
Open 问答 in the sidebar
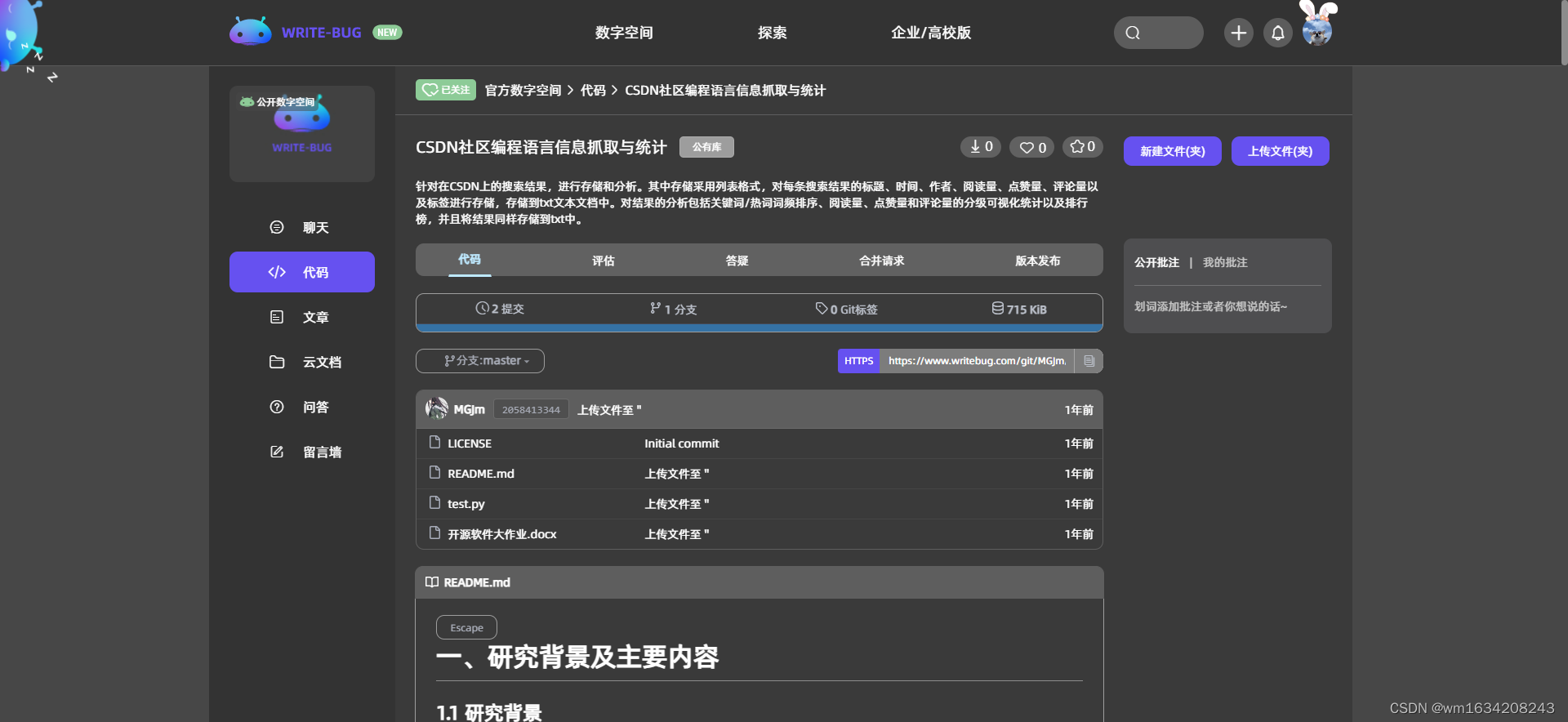[302, 407]
